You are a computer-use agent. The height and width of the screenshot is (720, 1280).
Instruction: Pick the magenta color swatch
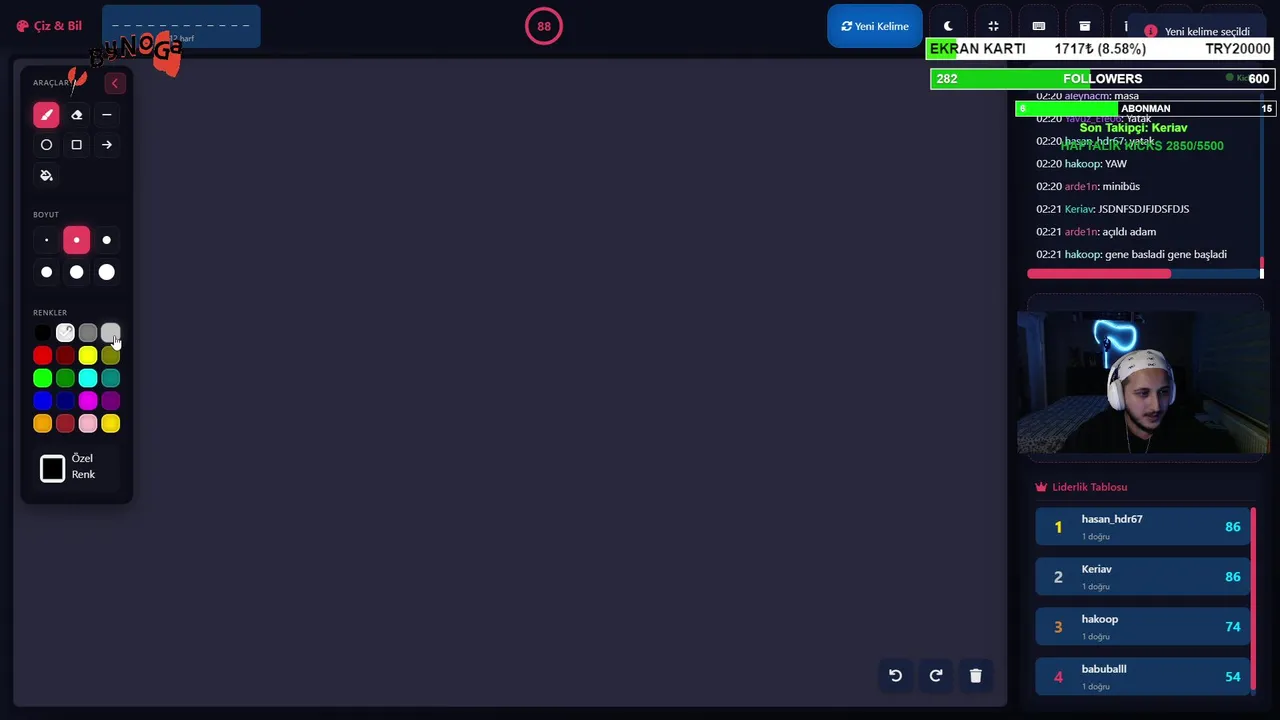click(x=88, y=401)
